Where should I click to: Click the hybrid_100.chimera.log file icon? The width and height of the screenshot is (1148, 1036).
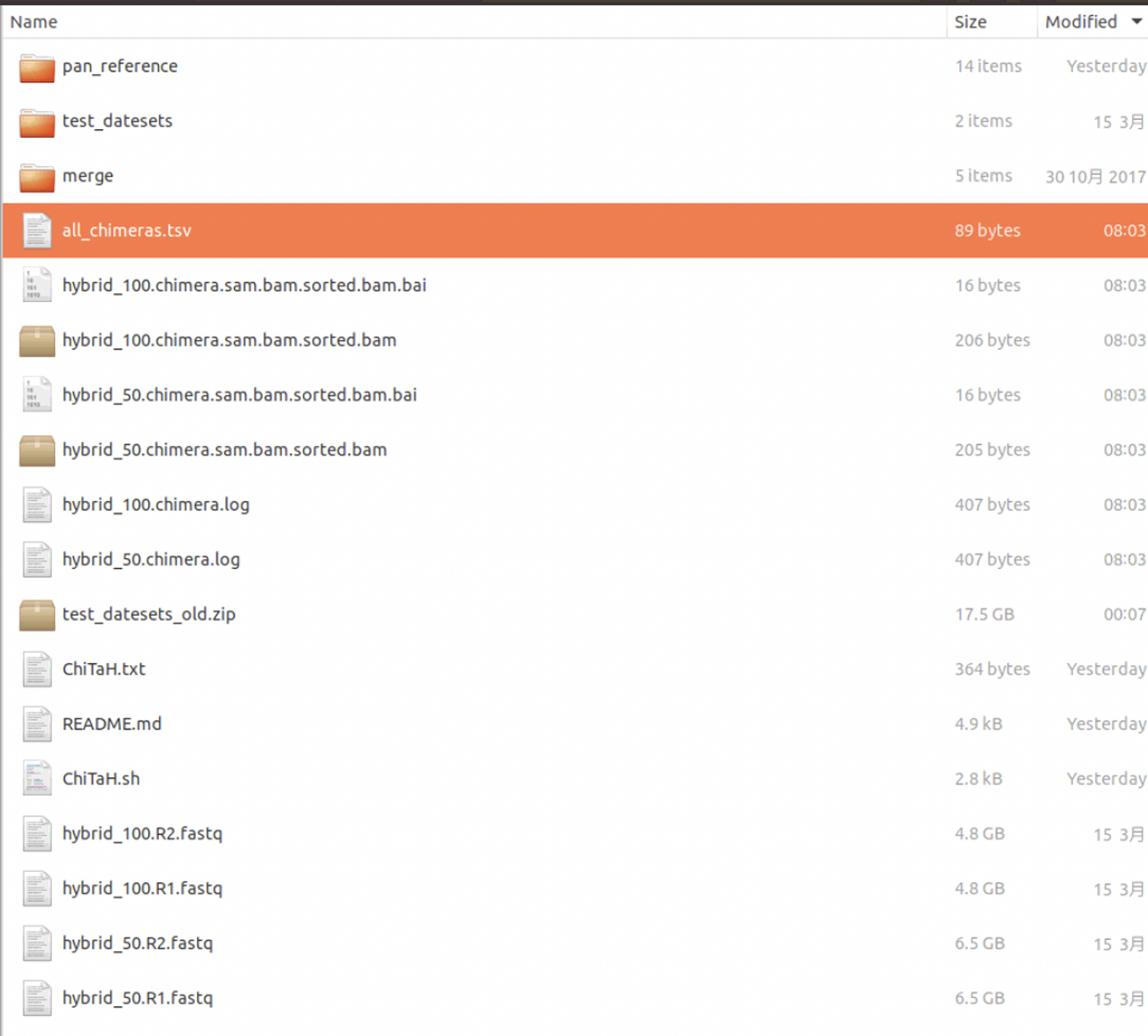pyautogui.click(x=37, y=505)
